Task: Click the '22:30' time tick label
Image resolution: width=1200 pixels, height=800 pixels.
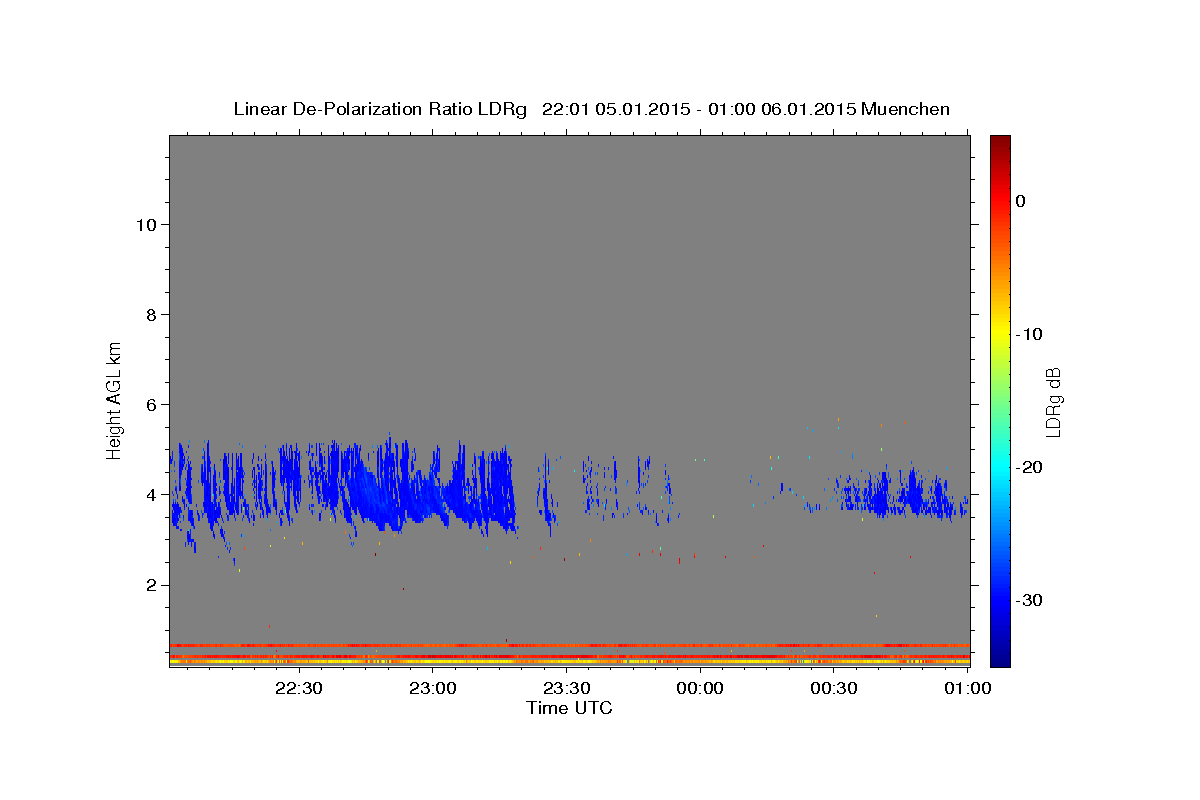Action: (298, 688)
